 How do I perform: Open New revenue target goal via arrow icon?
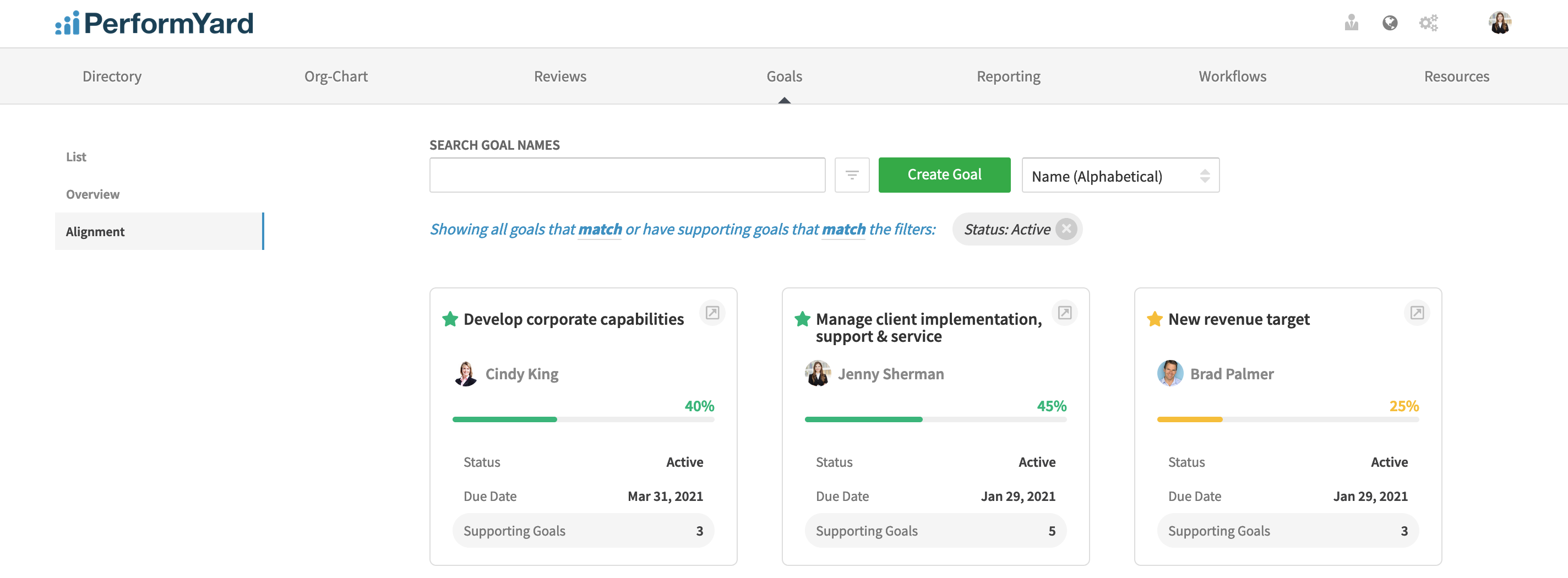(1417, 313)
